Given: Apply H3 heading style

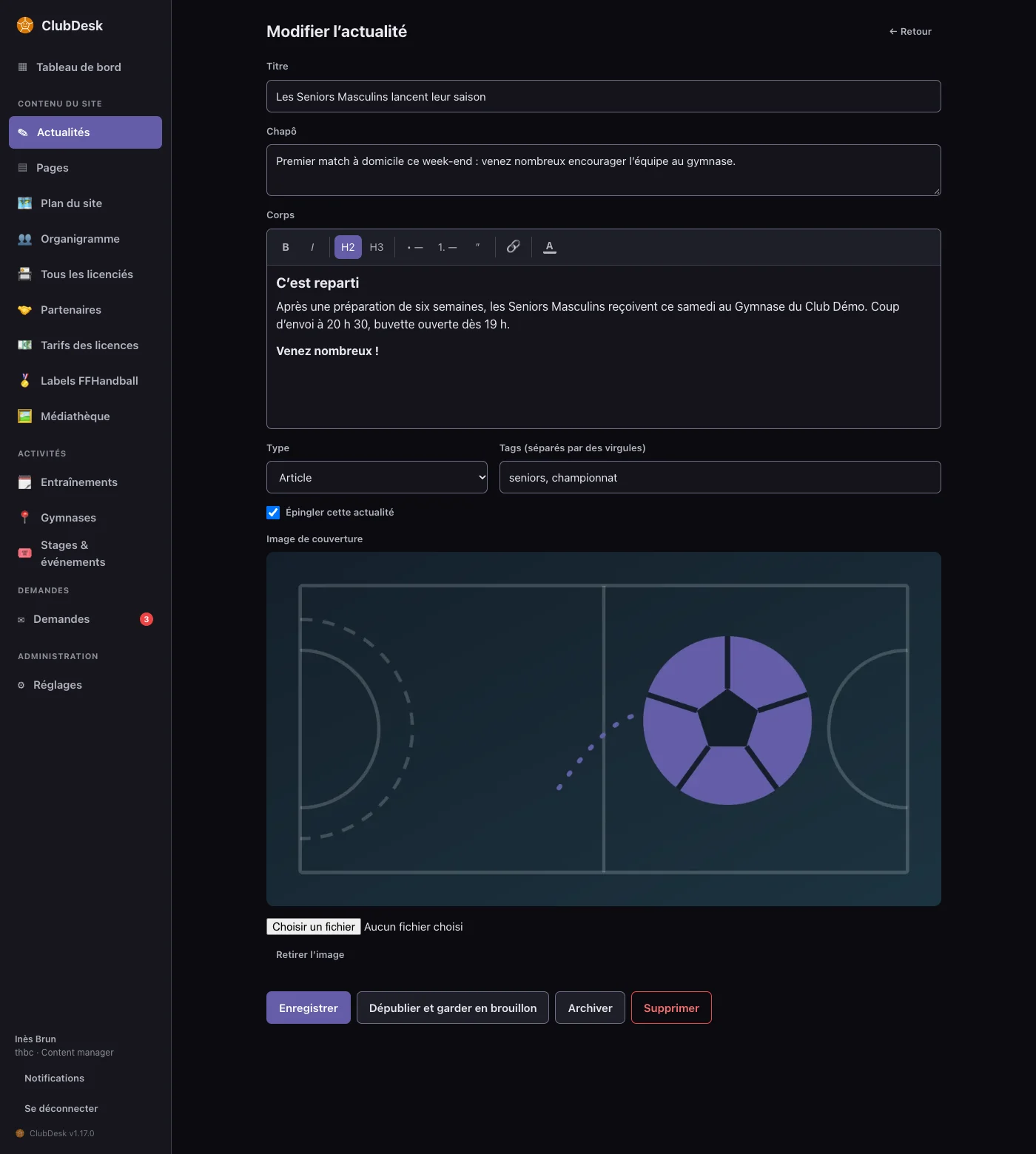Looking at the screenshot, I should click(x=377, y=247).
